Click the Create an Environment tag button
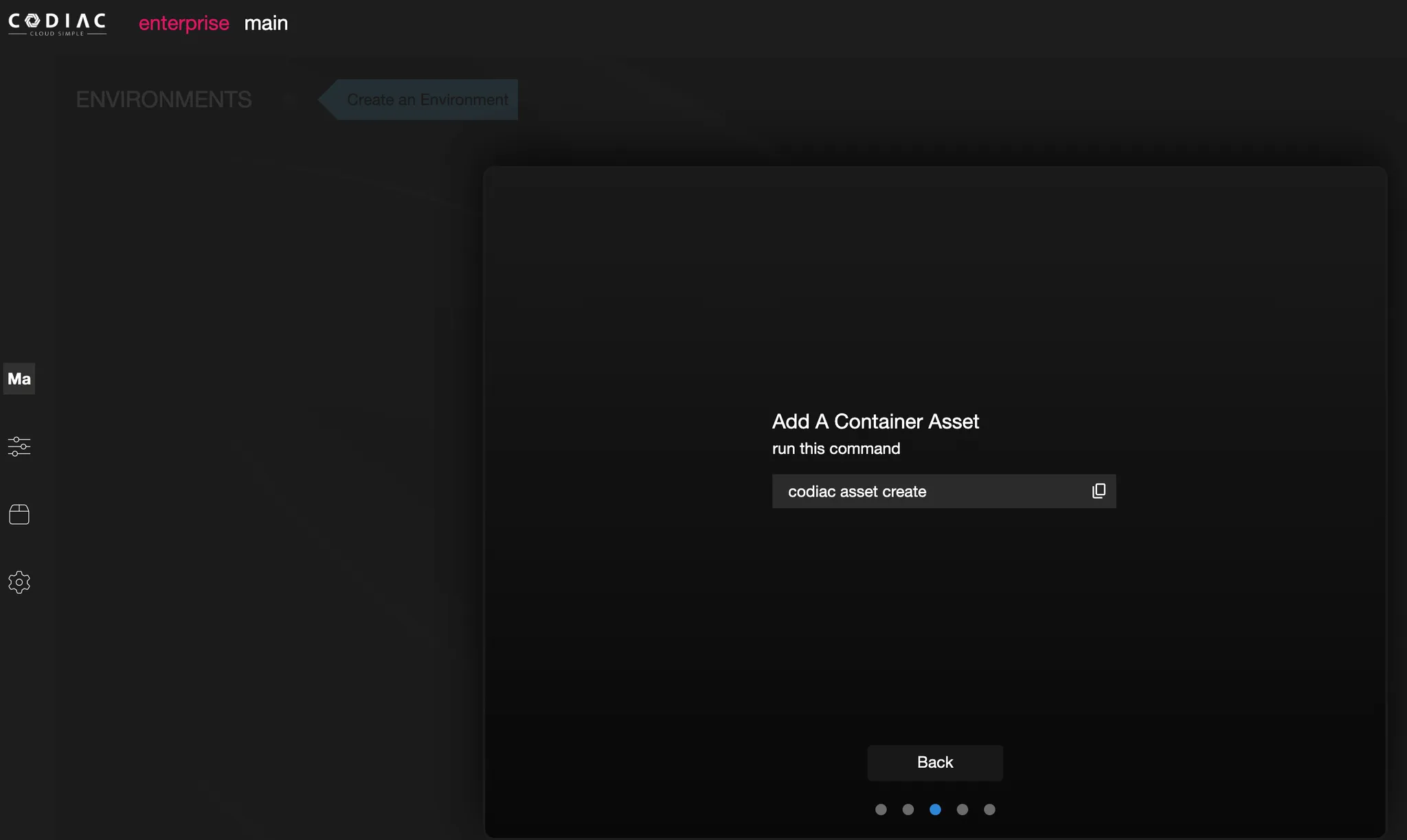 tap(427, 100)
